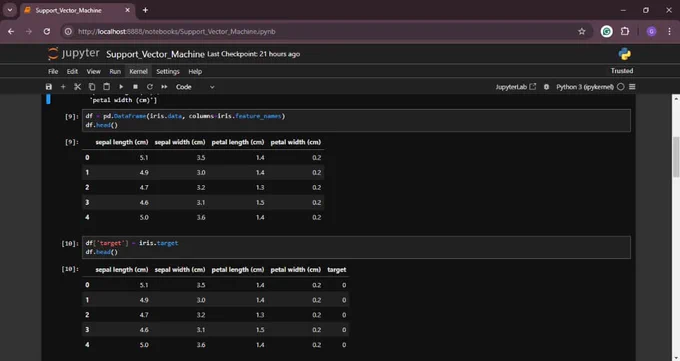Screen dimensions: 680x361
Task: Paste cell from clipboard
Action: click(106, 87)
